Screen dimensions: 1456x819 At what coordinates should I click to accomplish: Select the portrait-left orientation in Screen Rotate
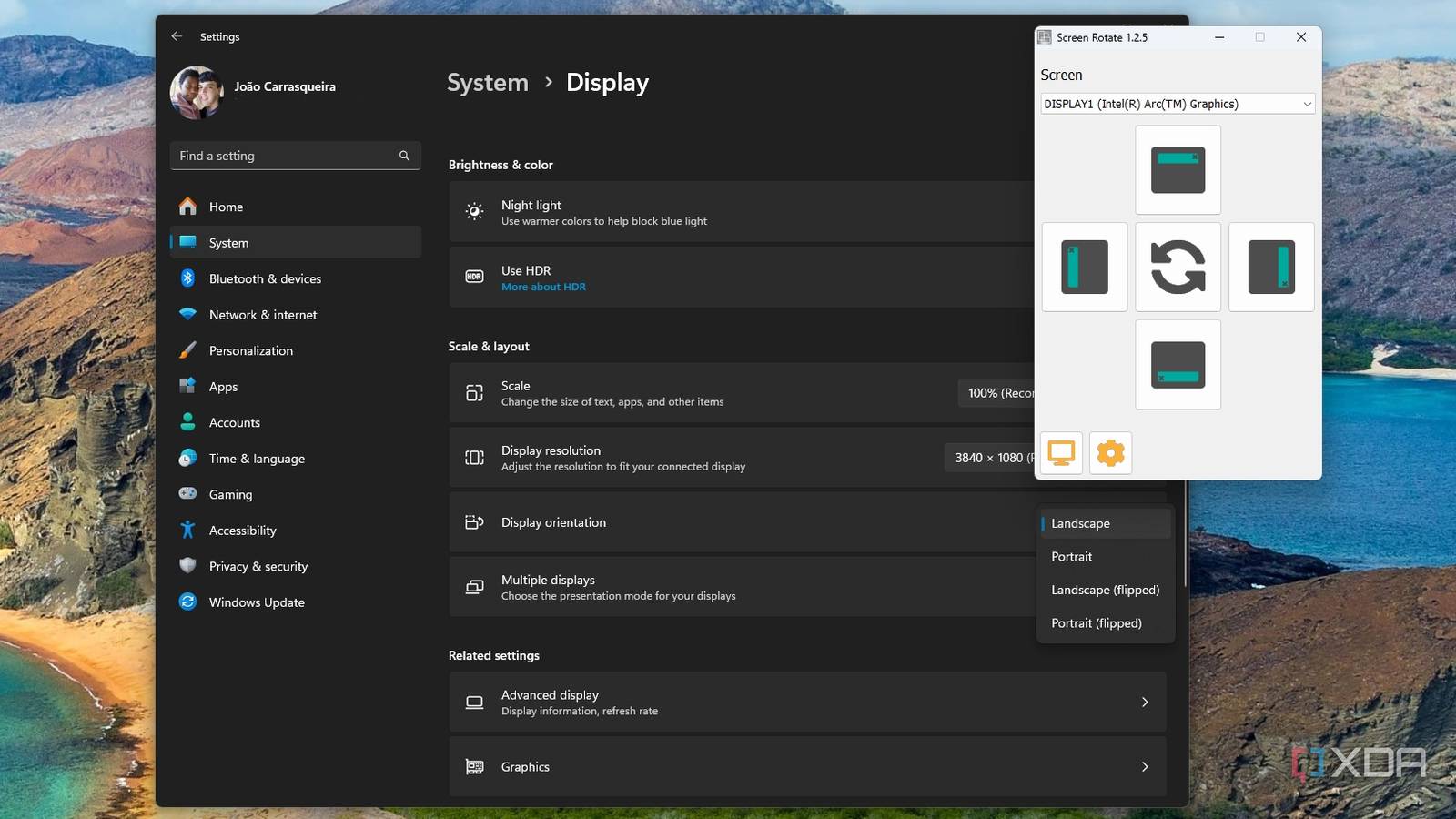point(1084,267)
